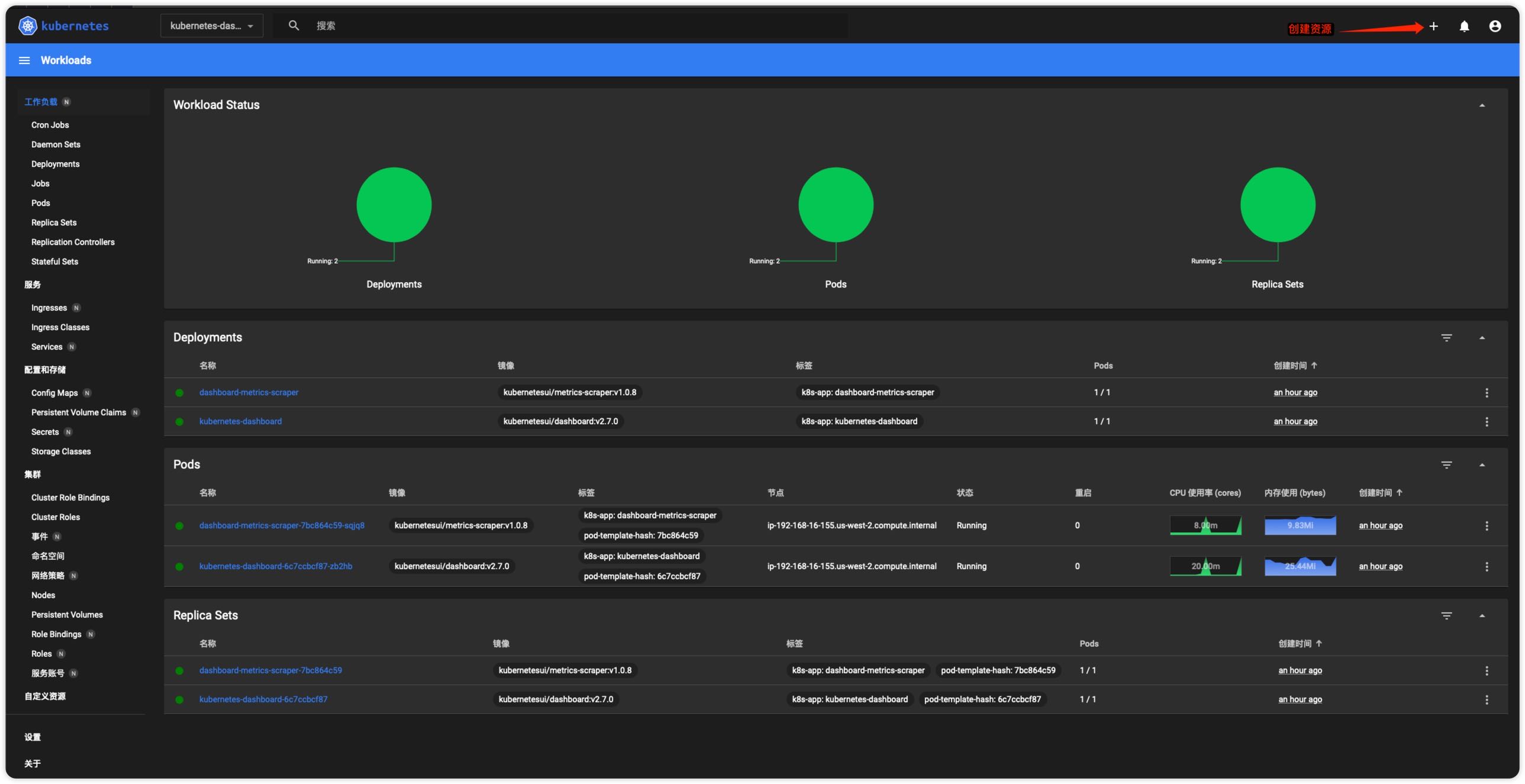This screenshot has height=784, width=1525.
Task: Open 设置 in the sidebar
Action: pyautogui.click(x=33, y=737)
